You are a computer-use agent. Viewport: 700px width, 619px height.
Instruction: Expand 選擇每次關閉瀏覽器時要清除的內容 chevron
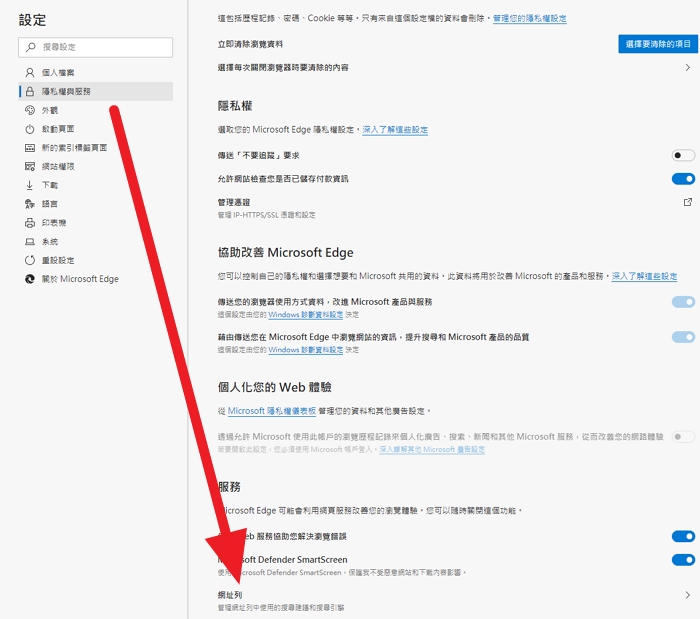pyautogui.click(x=688, y=67)
